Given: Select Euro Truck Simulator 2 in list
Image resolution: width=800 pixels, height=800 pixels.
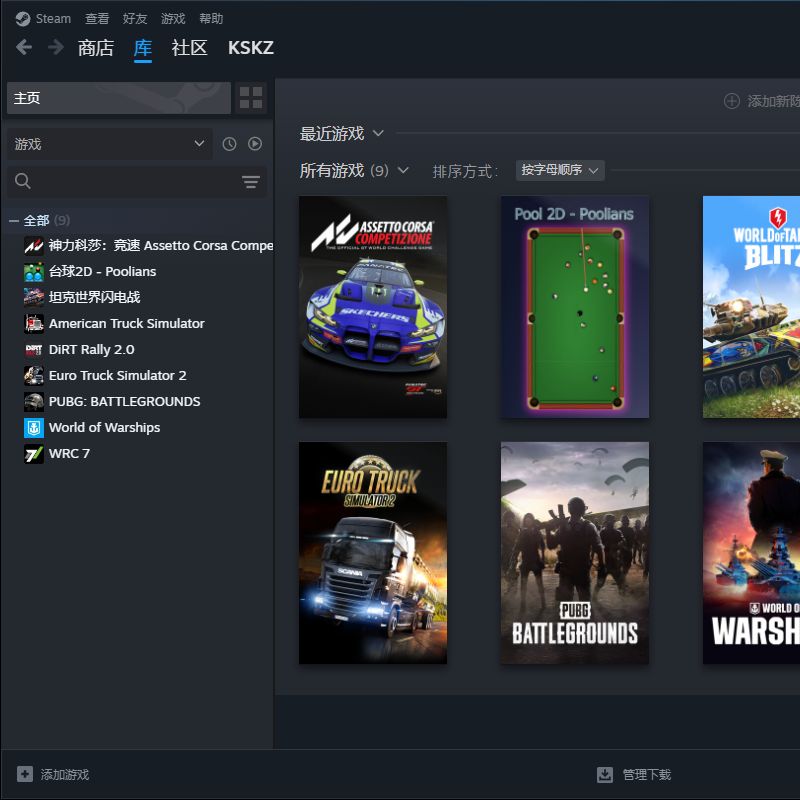Looking at the screenshot, I should pos(117,376).
